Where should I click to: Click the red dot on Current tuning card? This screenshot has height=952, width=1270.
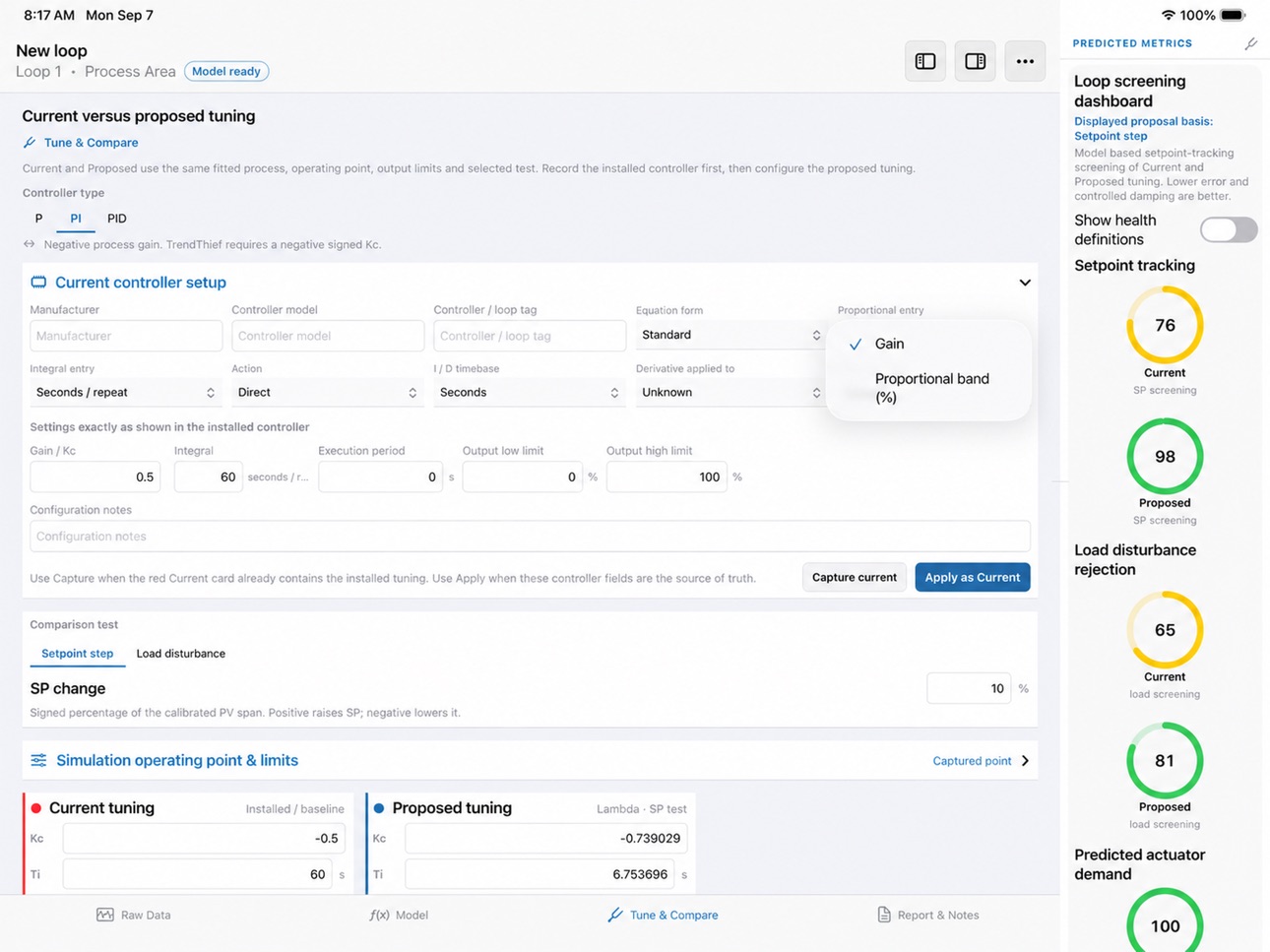coord(36,808)
